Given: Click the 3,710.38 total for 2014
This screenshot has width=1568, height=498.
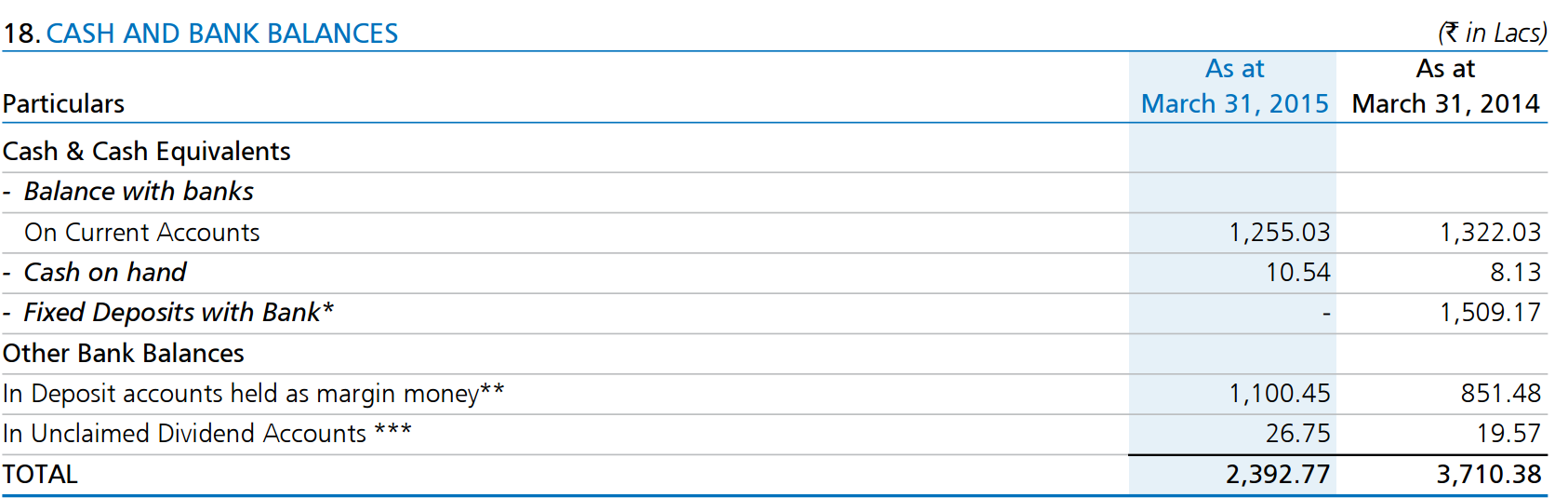Looking at the screenshot, I should [x=1489, y=474].
